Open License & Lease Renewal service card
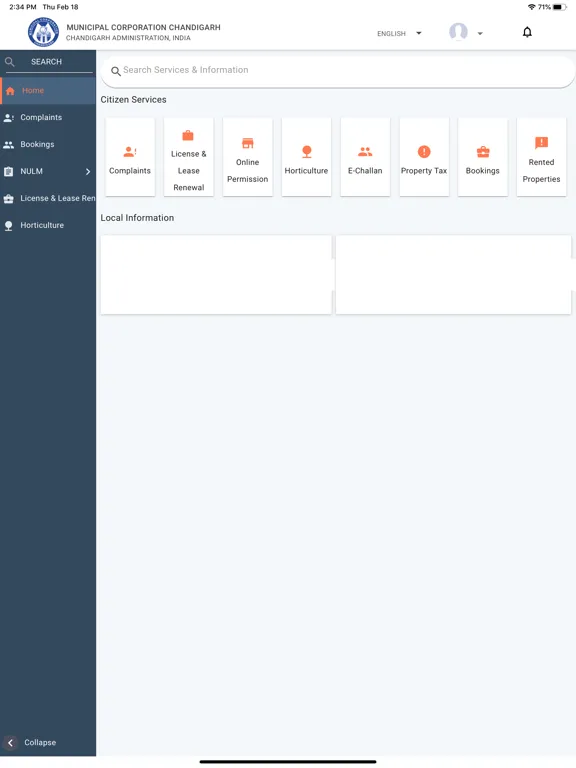576x768 pixels. (x=189, y=157)
